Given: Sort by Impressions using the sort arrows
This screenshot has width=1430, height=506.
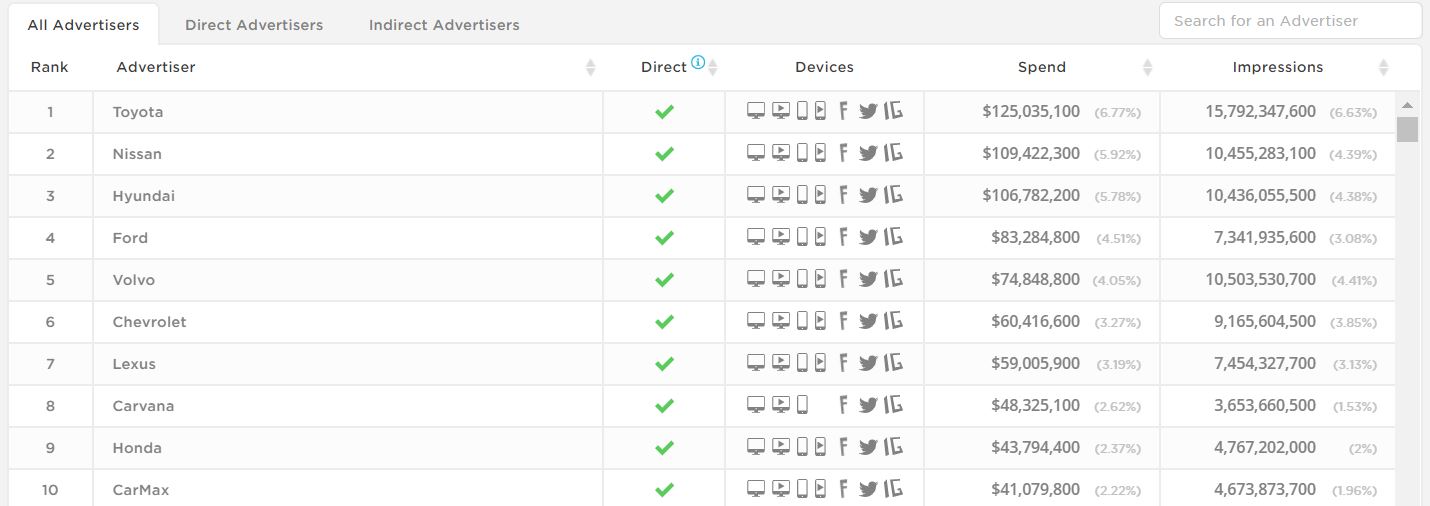Looking at the screenshot, I should coord(1383,67).
